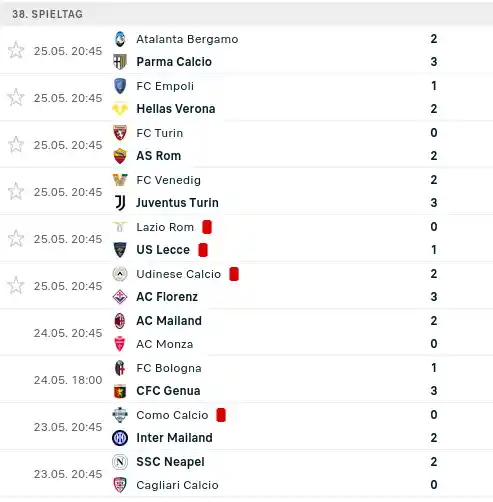Click the SSC Neapel crest icon
This screenshot has height=502, width=493.
[120, 462]
